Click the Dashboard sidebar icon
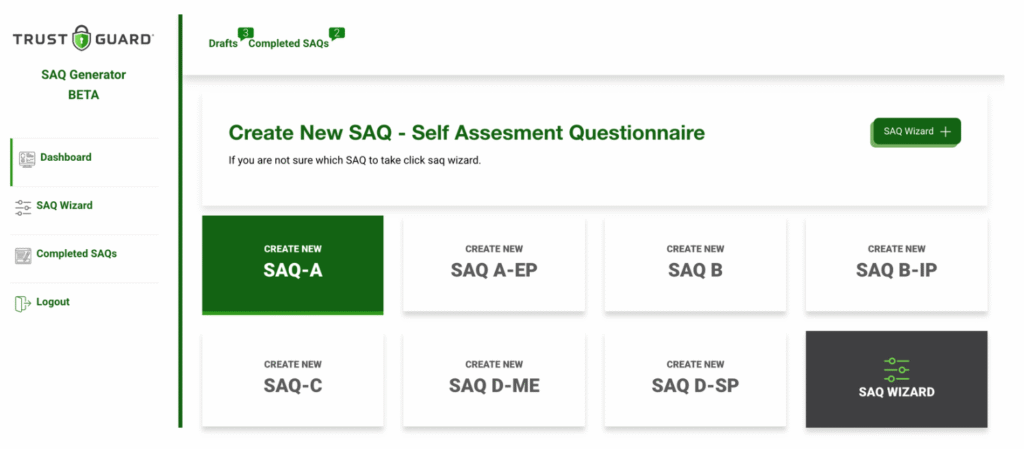The image size is (1024, 449). point(27,158)
